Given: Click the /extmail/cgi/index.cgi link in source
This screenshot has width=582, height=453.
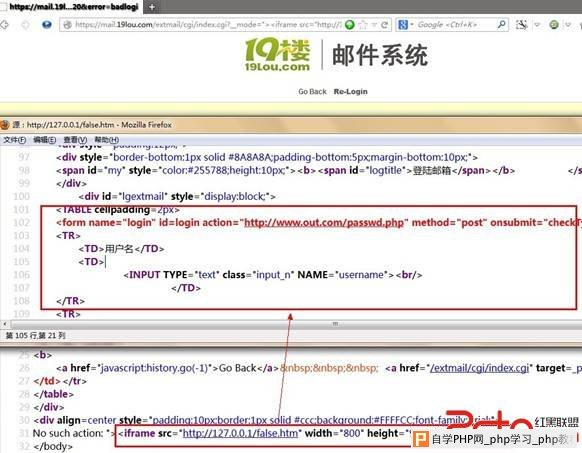Looking at the screenshot, I should (479, 368).
